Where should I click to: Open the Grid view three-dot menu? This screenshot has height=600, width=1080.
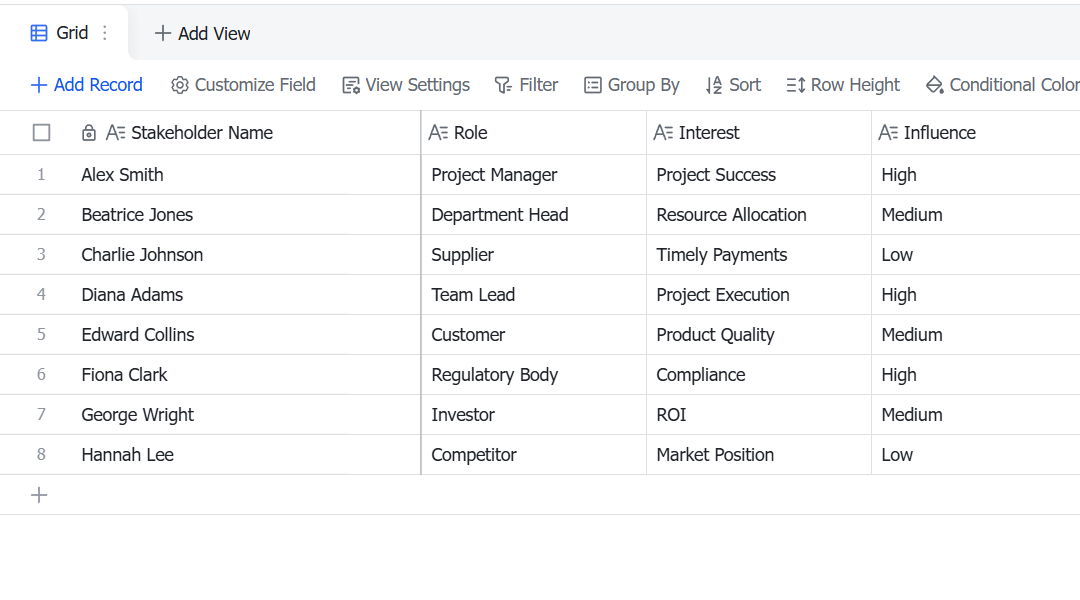(105, 33)
